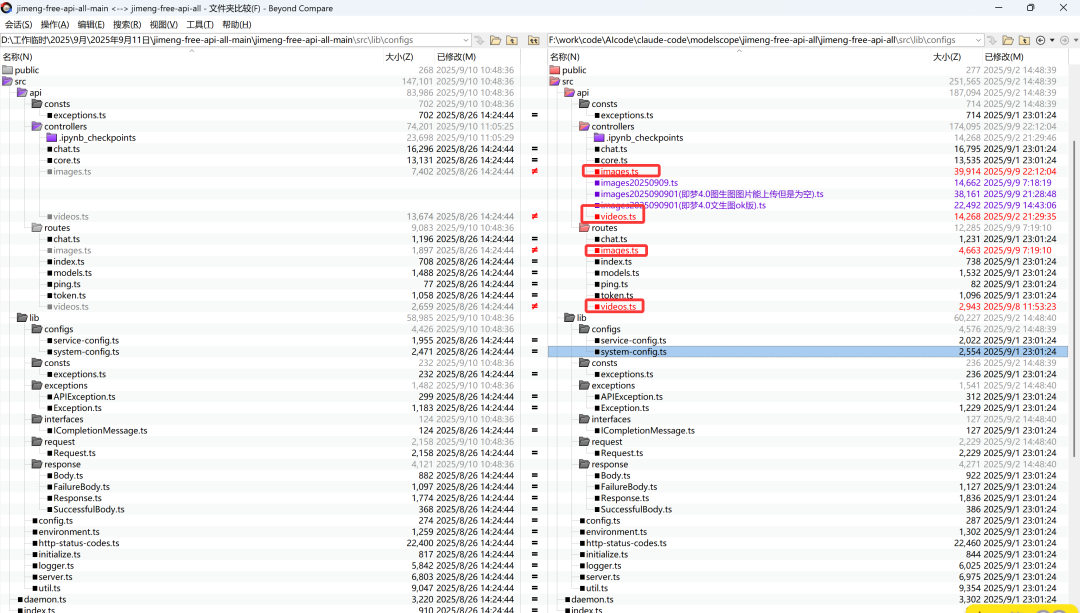The width and height of the screenshot is (1080, 613).
Task: Open the right path history dropdown
Action: [x=978, y=41]
